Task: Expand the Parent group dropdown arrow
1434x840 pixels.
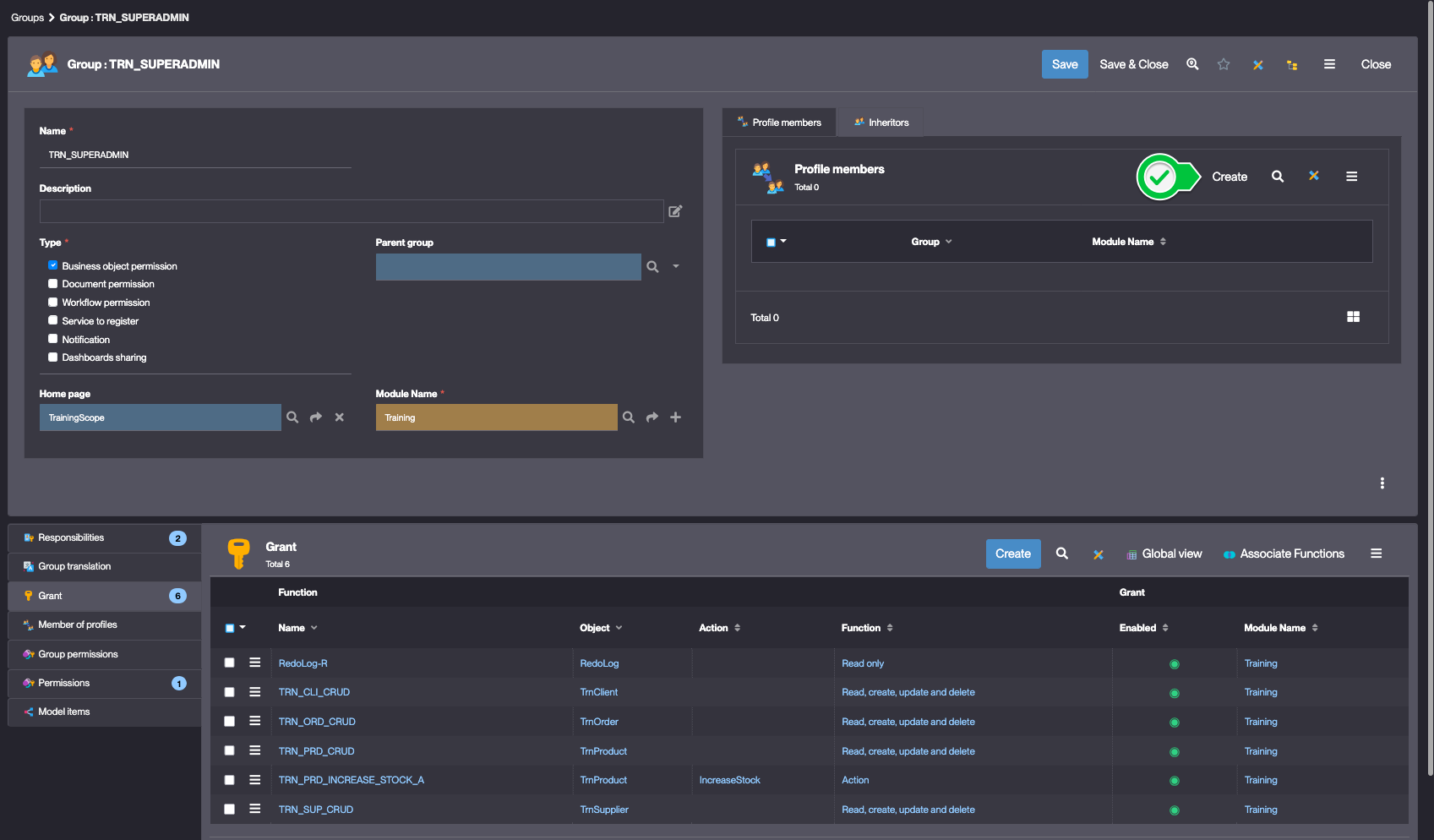Action: coord(676,267)
